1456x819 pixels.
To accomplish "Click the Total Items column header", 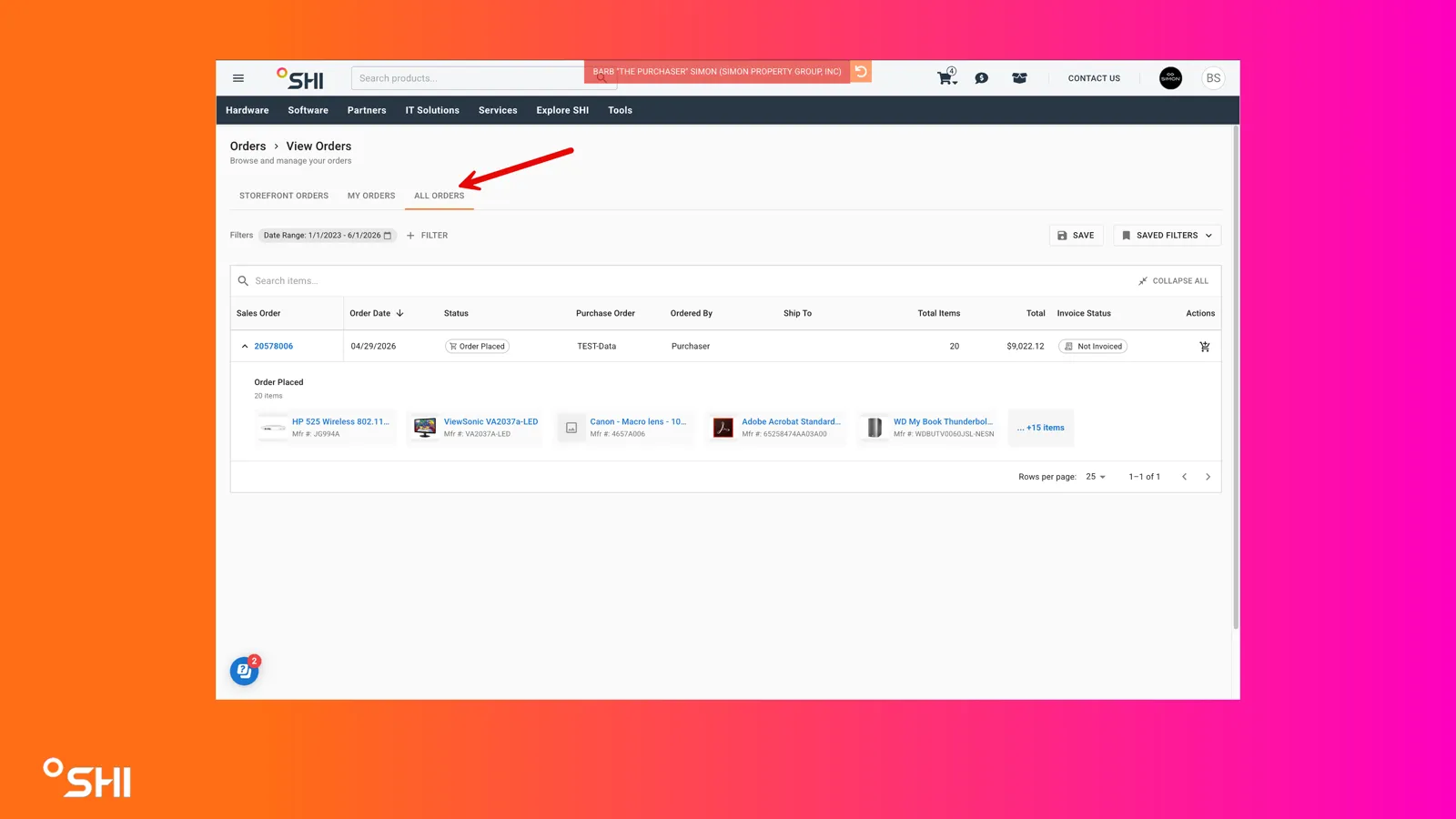I will (x=938, y=313).
